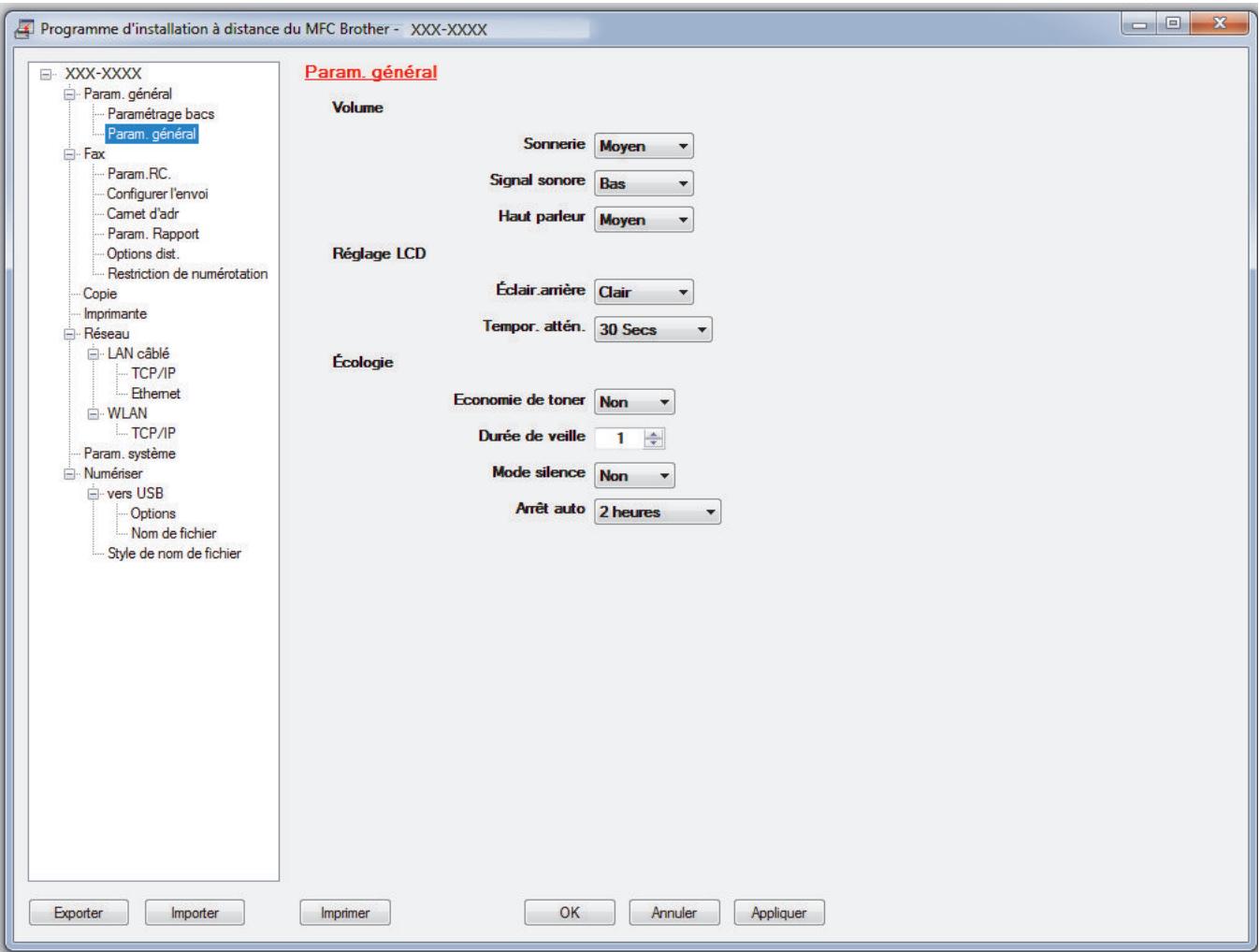Select XXX-XXXX root label in tree

(x=103, y=73)
